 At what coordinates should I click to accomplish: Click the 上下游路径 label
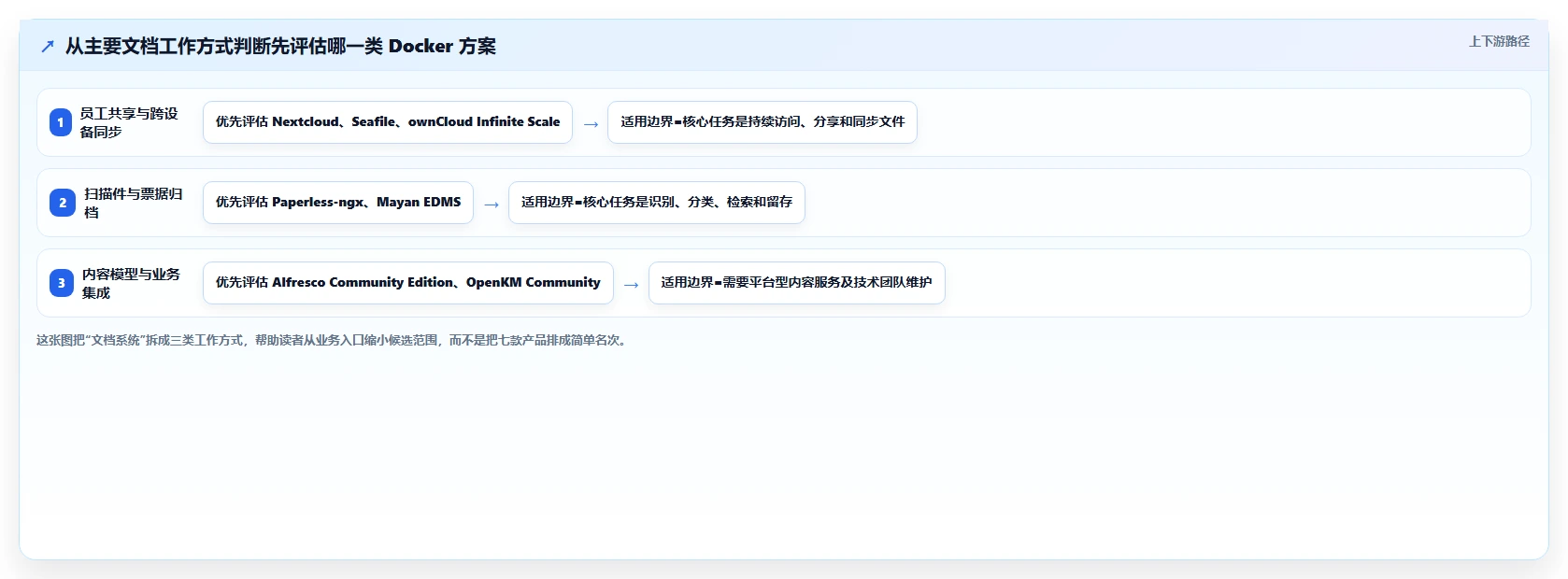(x=1499, y=41)
